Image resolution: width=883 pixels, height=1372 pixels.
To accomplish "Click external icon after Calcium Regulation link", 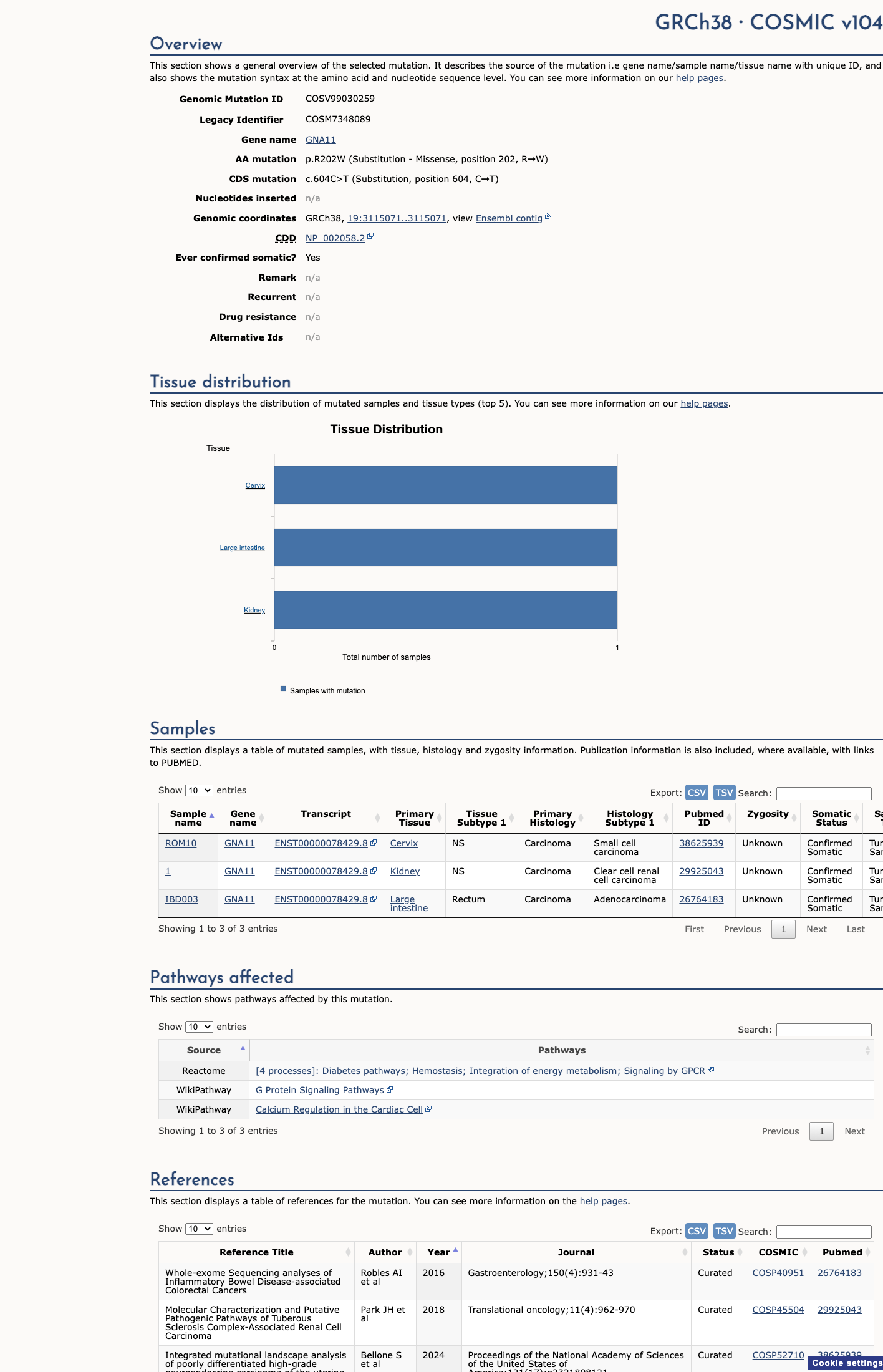I will [x=428, y=1109].
